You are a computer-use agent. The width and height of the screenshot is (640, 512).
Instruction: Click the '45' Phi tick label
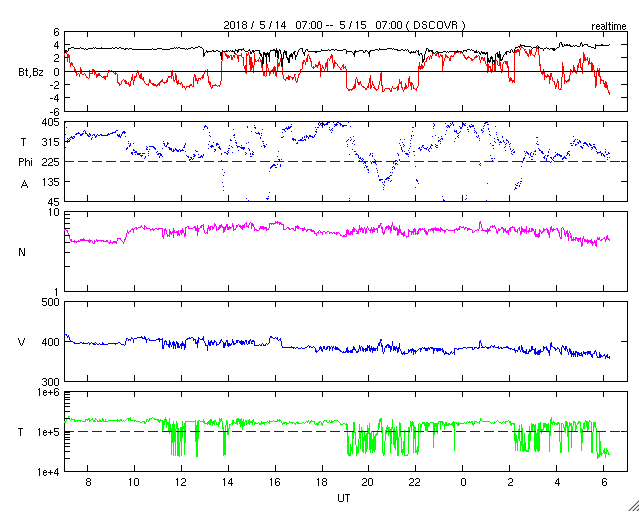tap(54, 202)
